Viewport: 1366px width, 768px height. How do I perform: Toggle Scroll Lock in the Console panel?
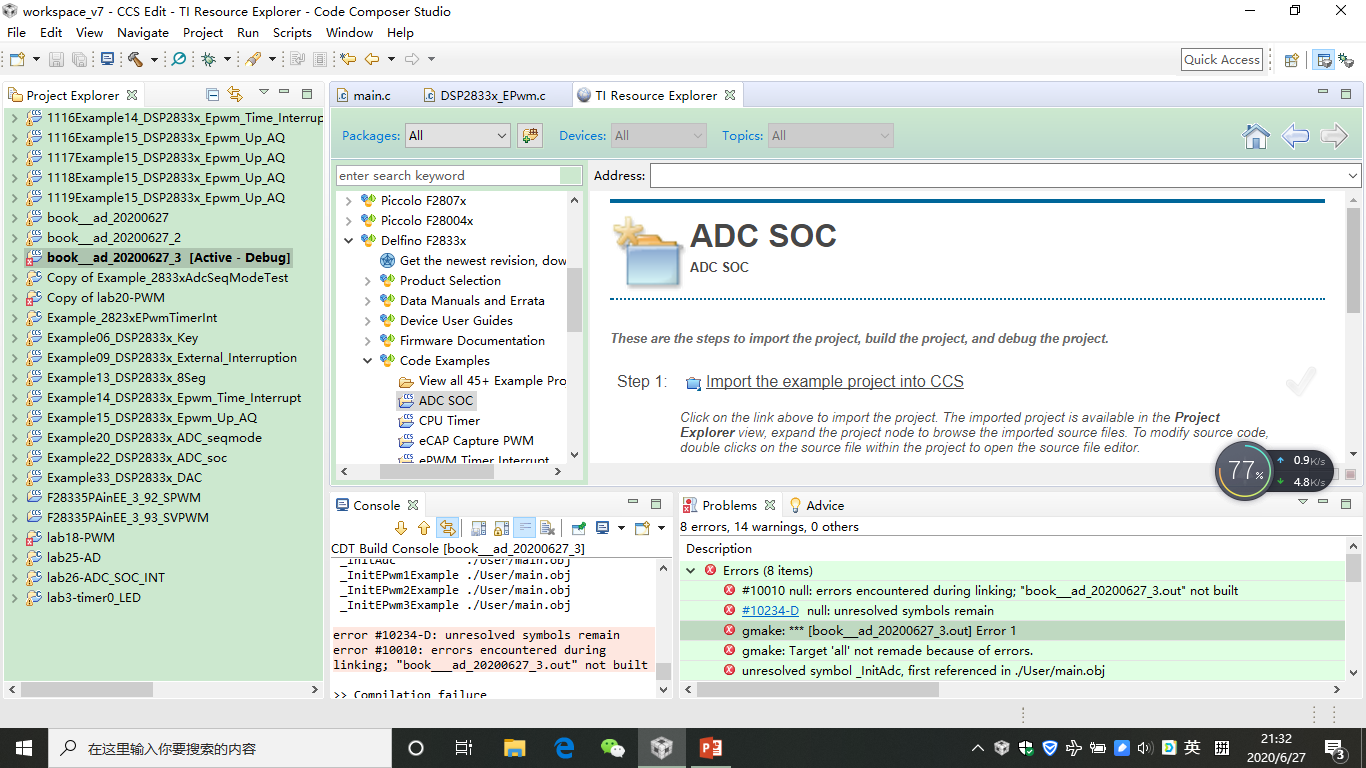(x=499, y=528)
